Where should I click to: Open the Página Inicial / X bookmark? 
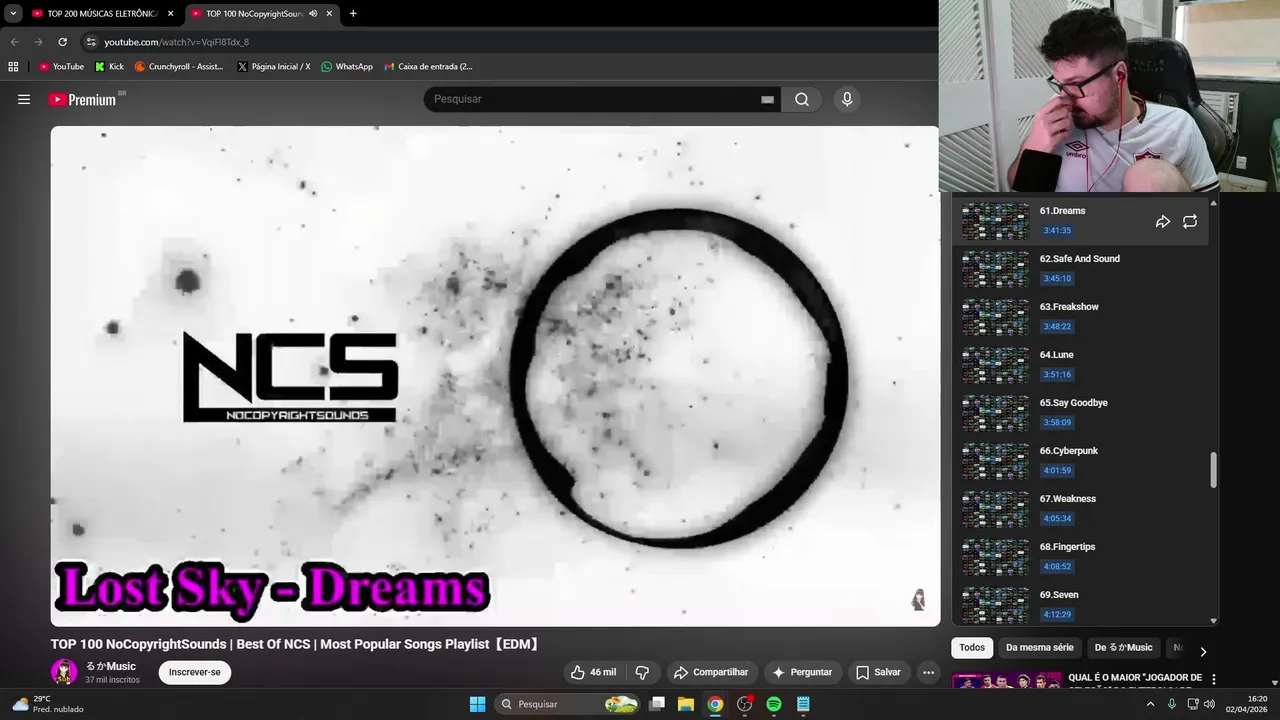[274, 67]
